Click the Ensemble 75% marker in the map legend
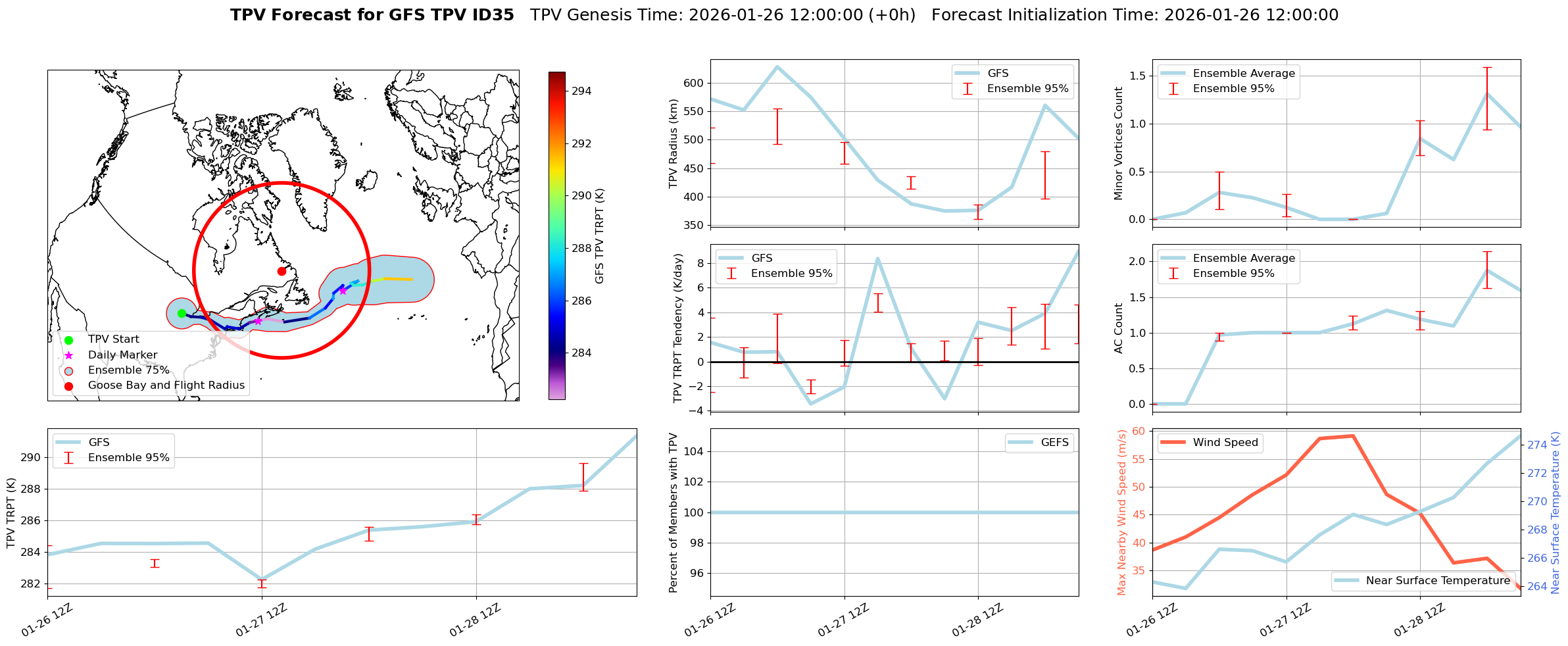This screenshot has height=646, width=1568. click(68, 370)
